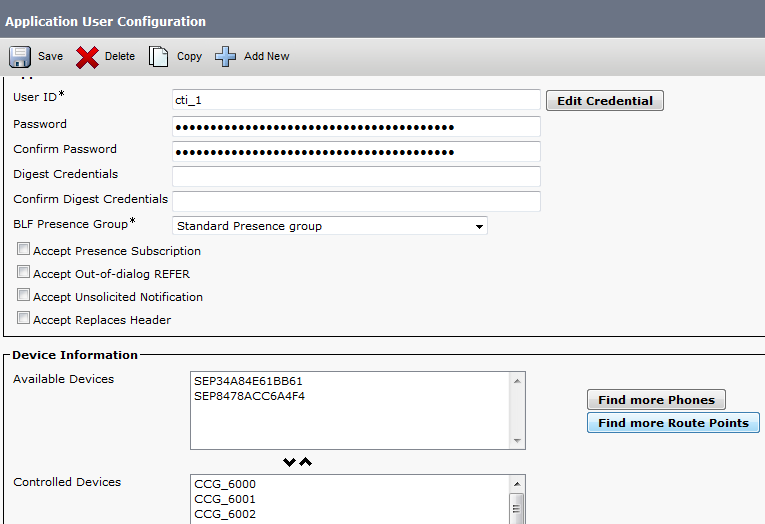Enable Accept Presence Subscription checkbox

[x=24, y=250]
